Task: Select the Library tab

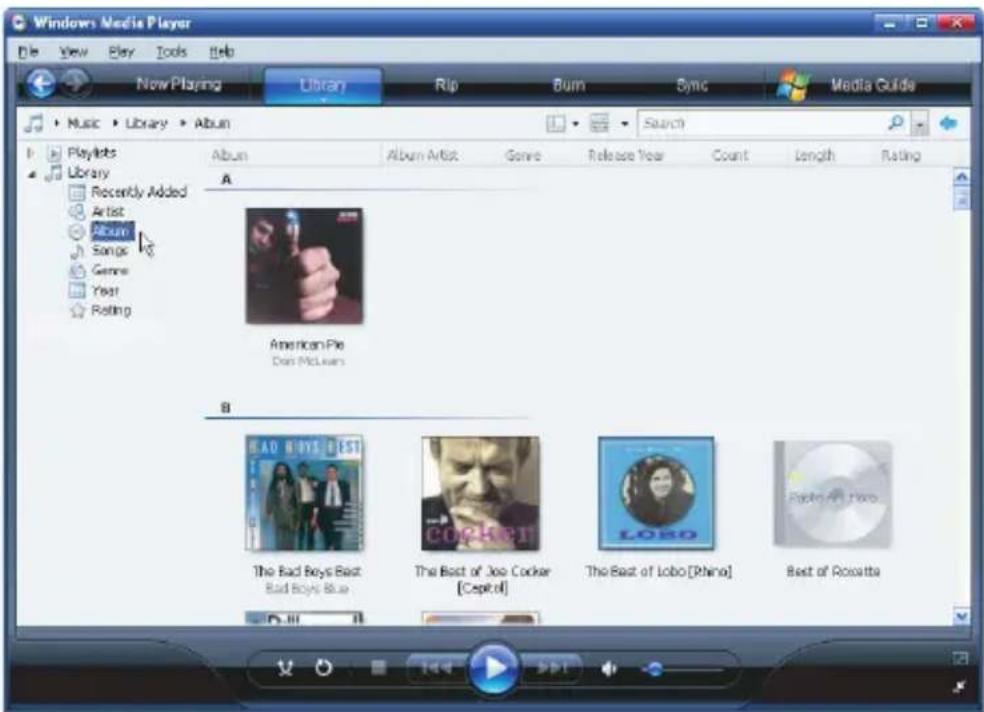Action: pyautogui.click(x=323, y=85)
